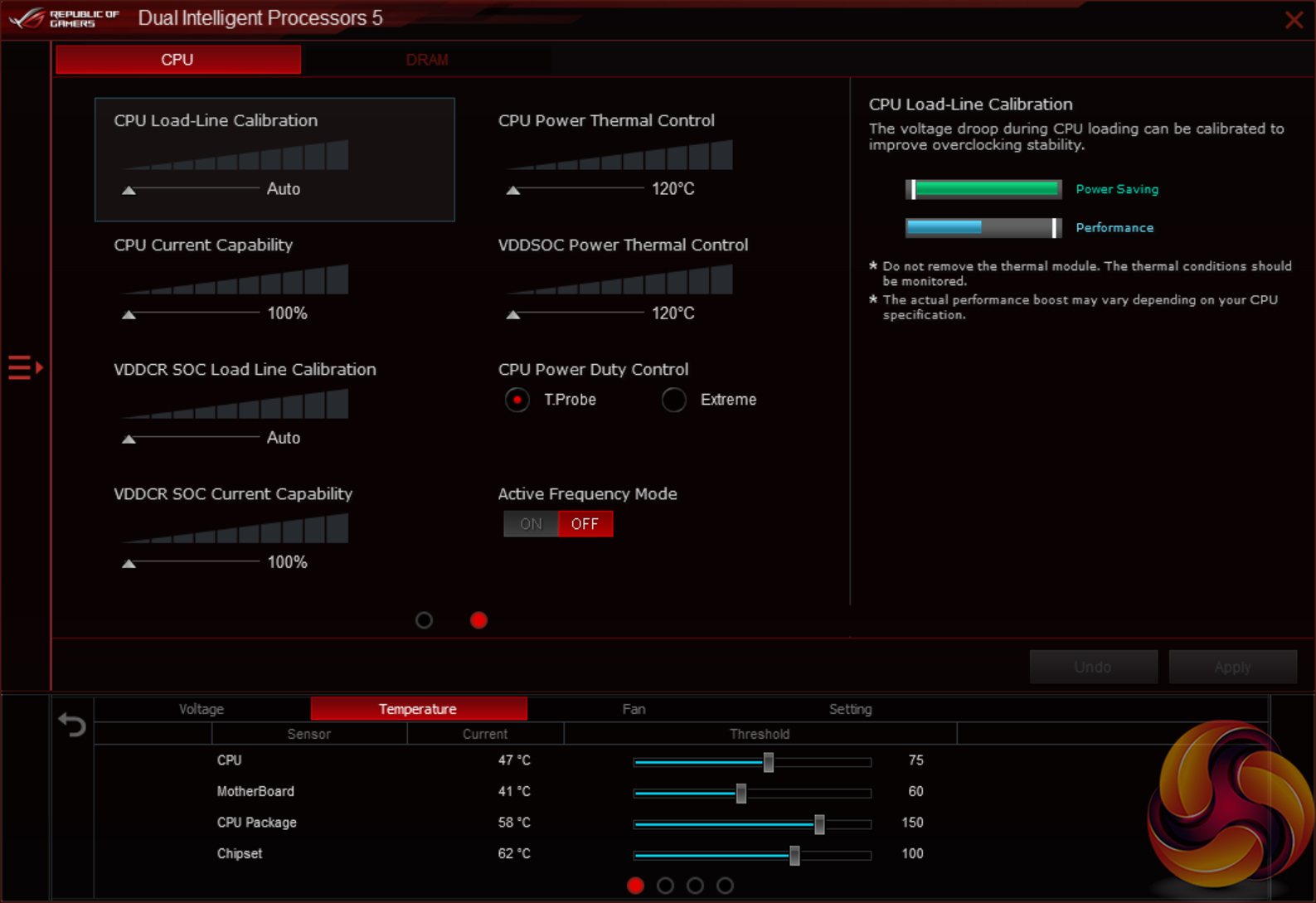
Task: Click the 47 °C CPU current reading
Action: pyautogui.click(x=514, y=760)
